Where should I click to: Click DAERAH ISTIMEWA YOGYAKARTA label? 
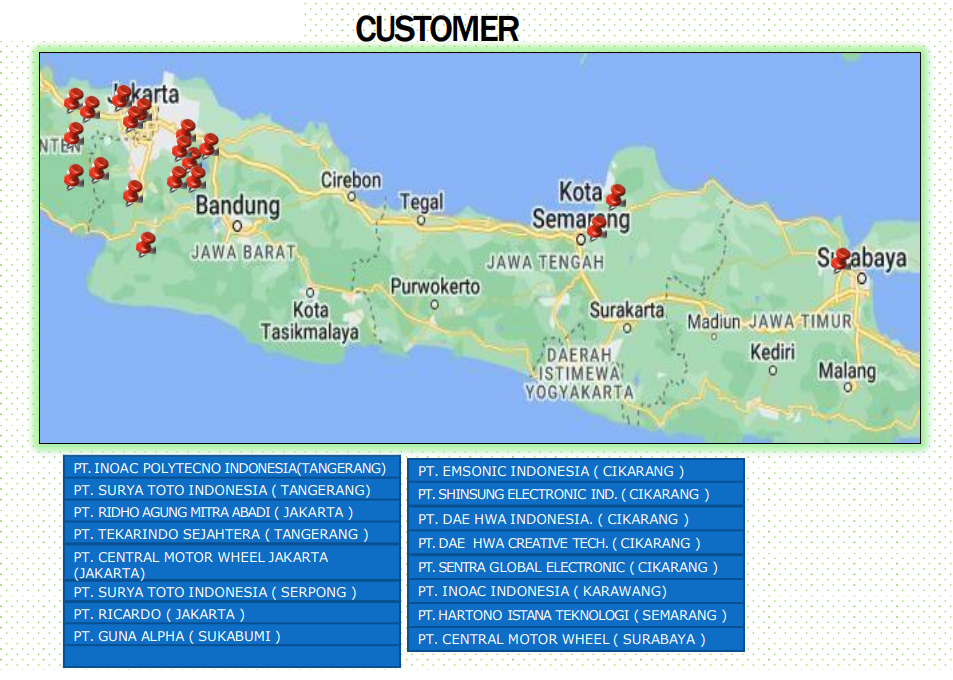click(579, 373)
